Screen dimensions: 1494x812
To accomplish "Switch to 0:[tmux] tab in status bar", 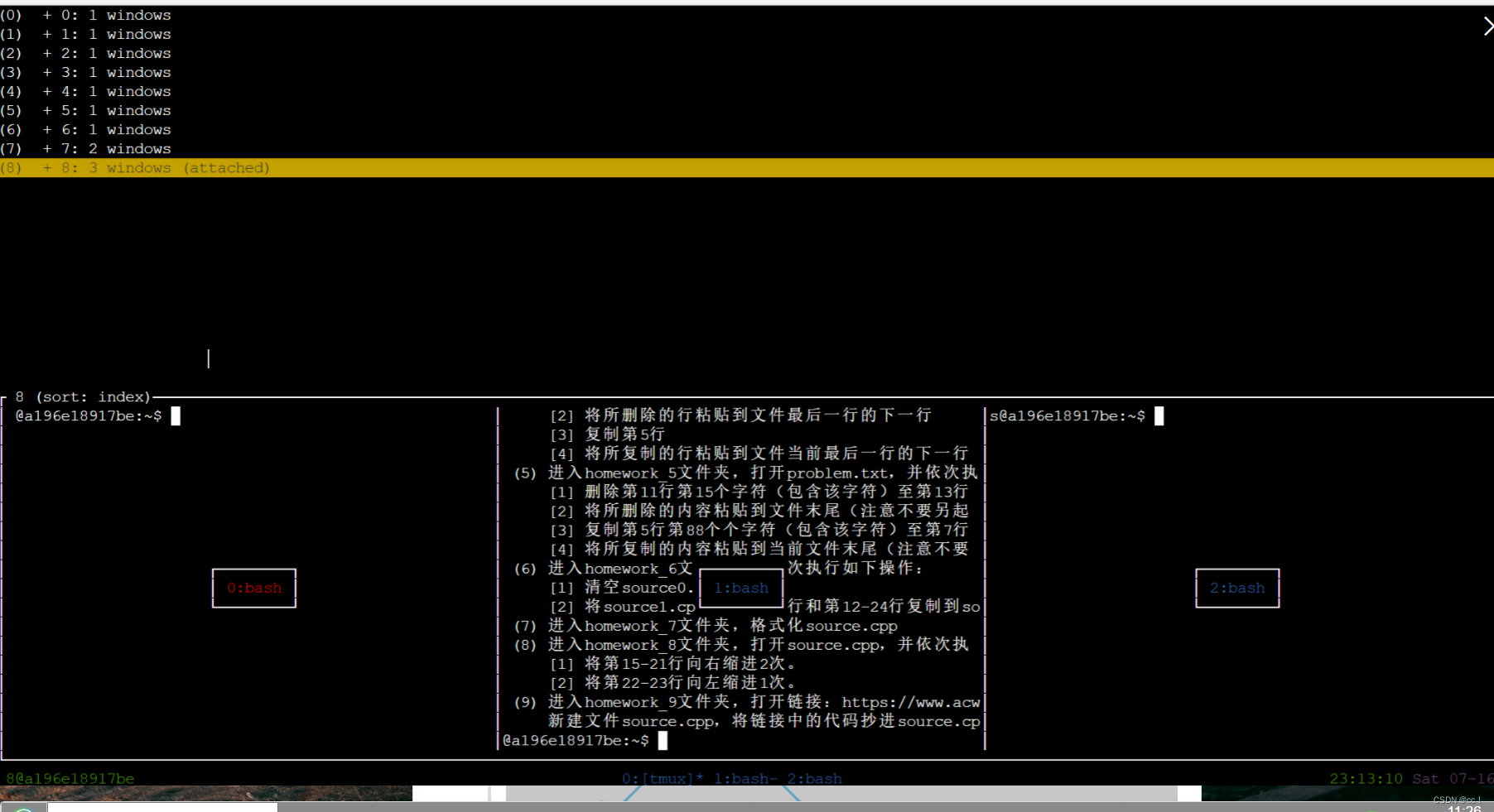I will point(663,779).
